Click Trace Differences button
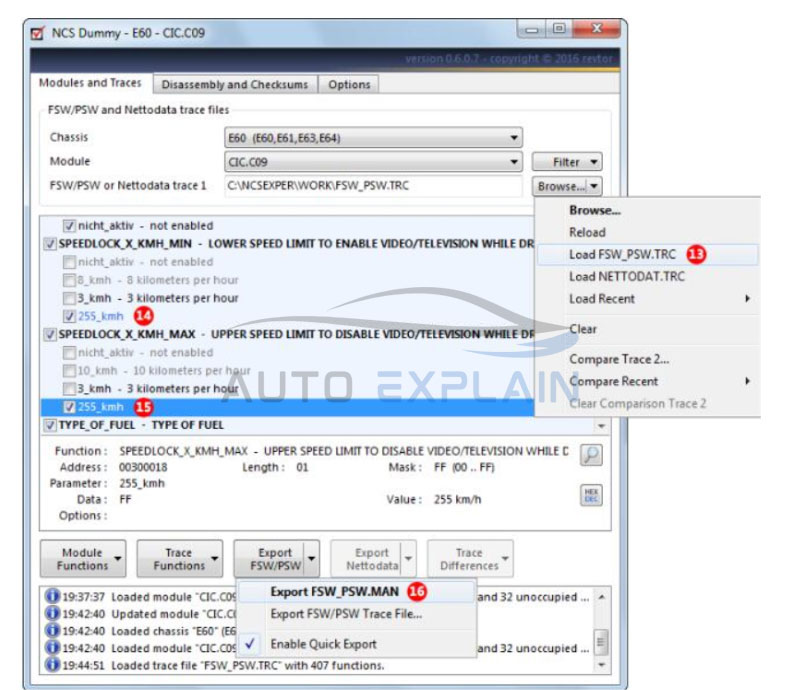The image size is (800, 690). pos(470,559)
